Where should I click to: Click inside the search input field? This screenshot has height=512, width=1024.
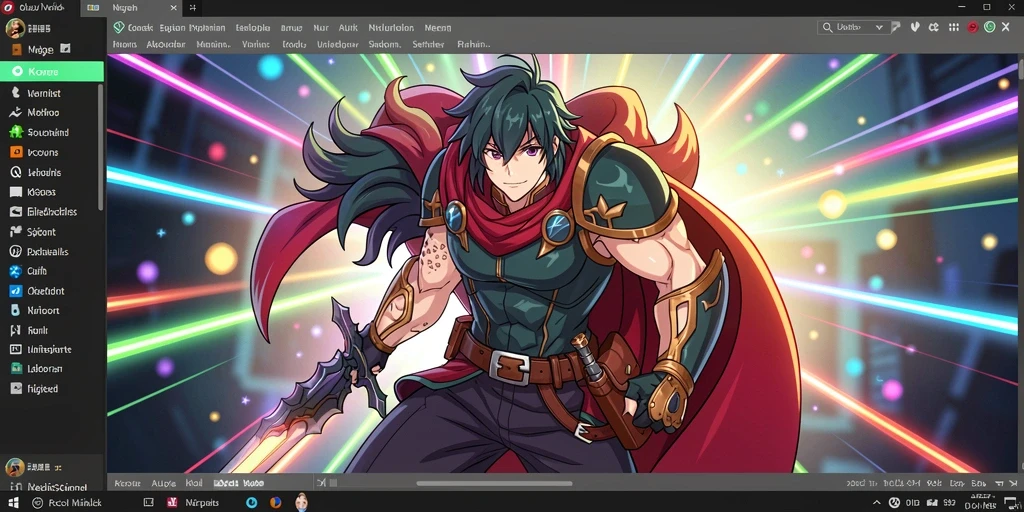pyautogui.click(x=853, y=27)
